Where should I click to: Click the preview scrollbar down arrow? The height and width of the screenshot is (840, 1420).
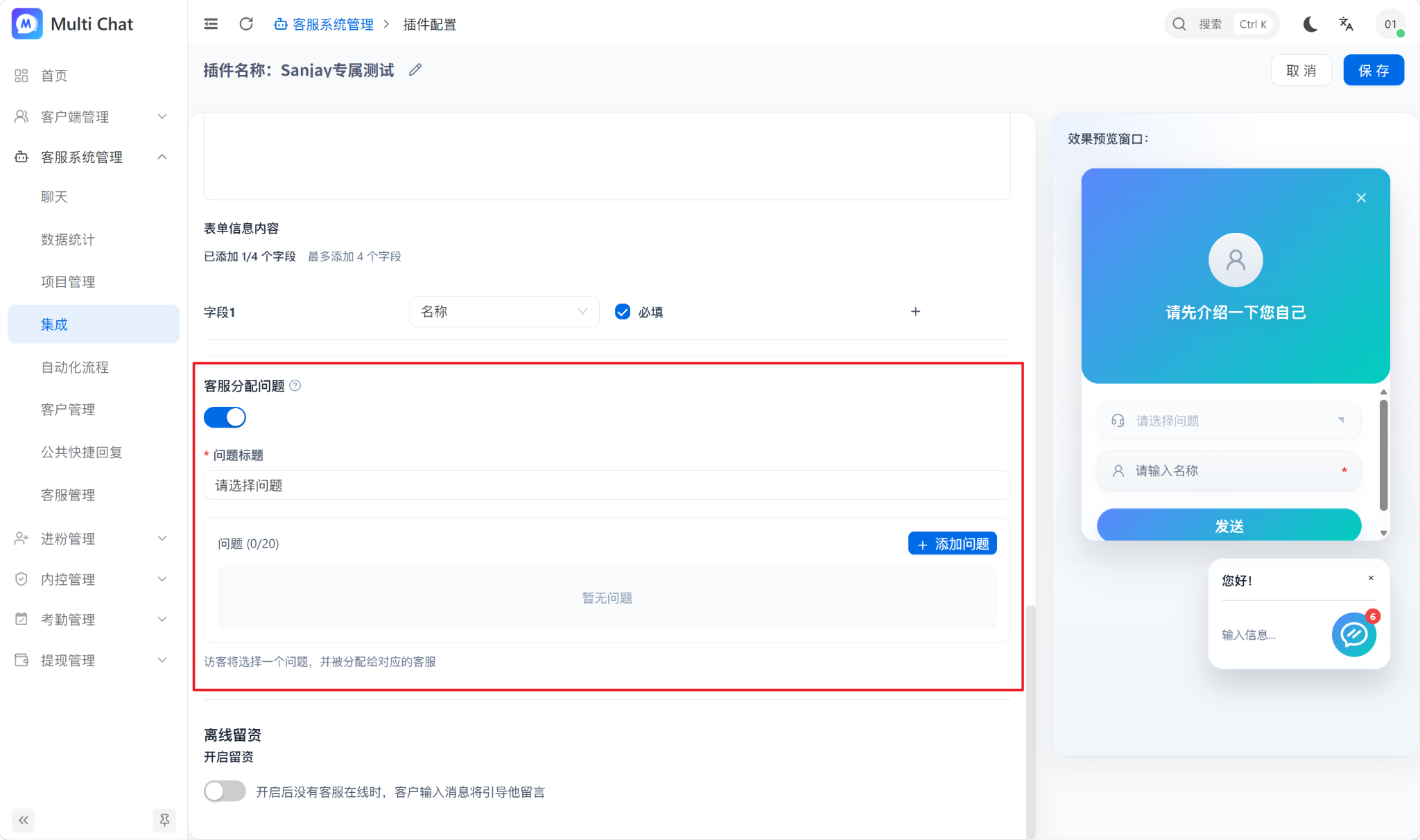tap(1383, 533)
